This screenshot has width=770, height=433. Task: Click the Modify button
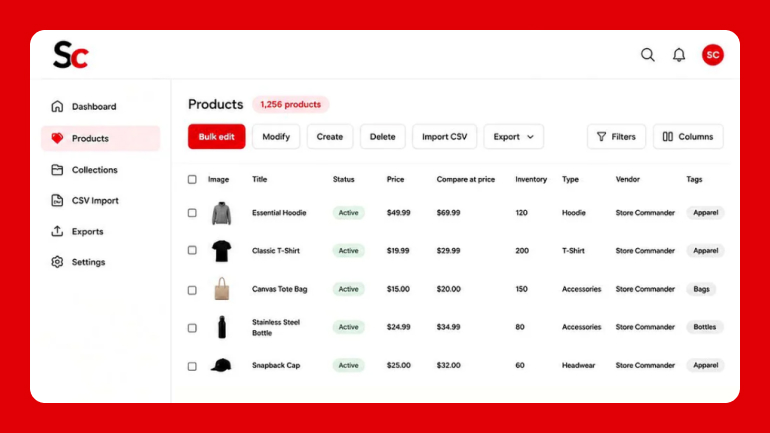[276, 136]
